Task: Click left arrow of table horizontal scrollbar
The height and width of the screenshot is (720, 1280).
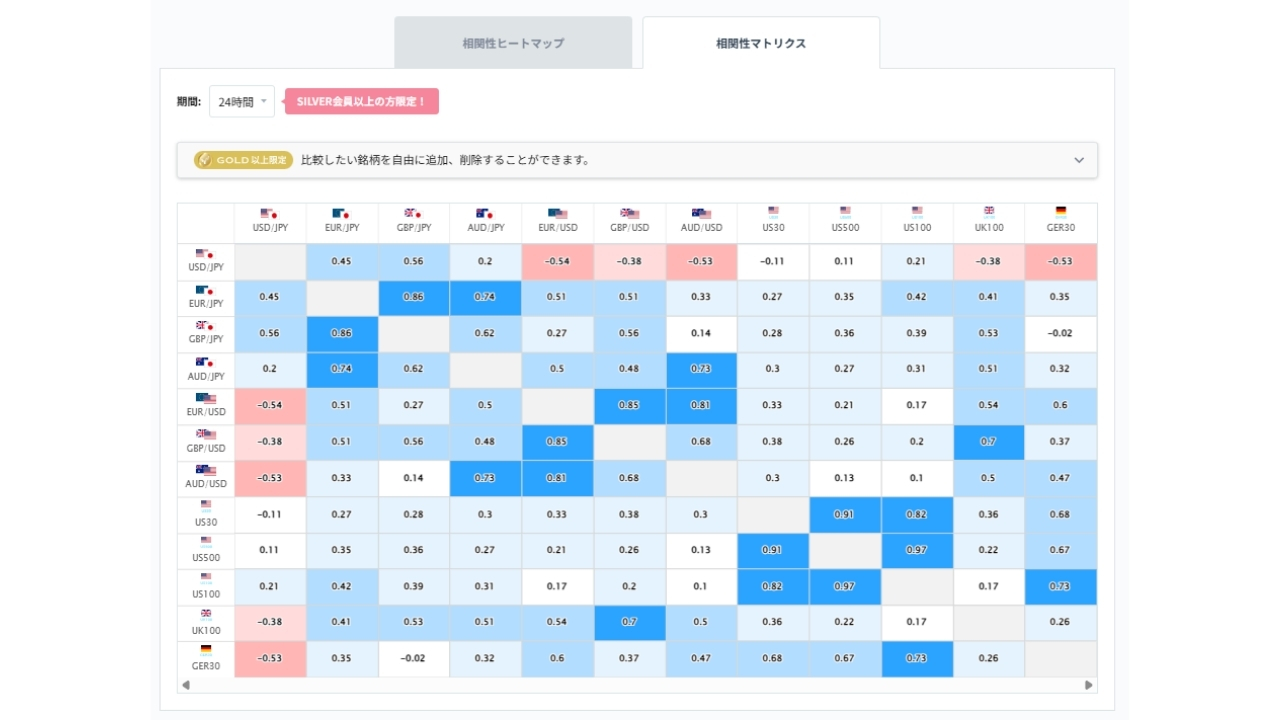Action: (185, 685)
